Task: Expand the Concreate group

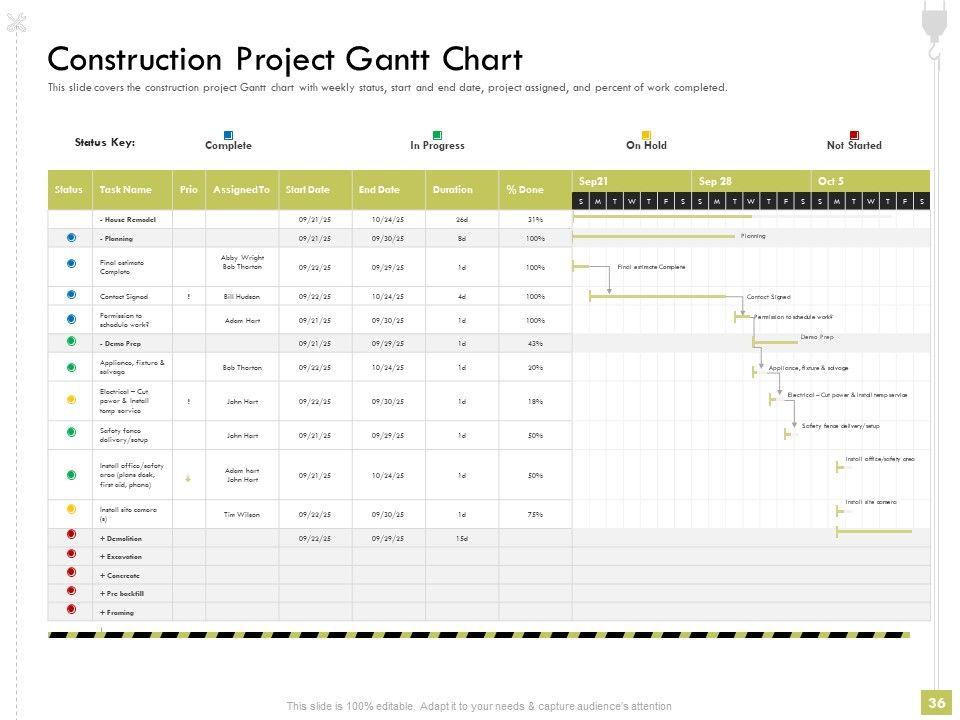Action: click(x=102, y=576)
